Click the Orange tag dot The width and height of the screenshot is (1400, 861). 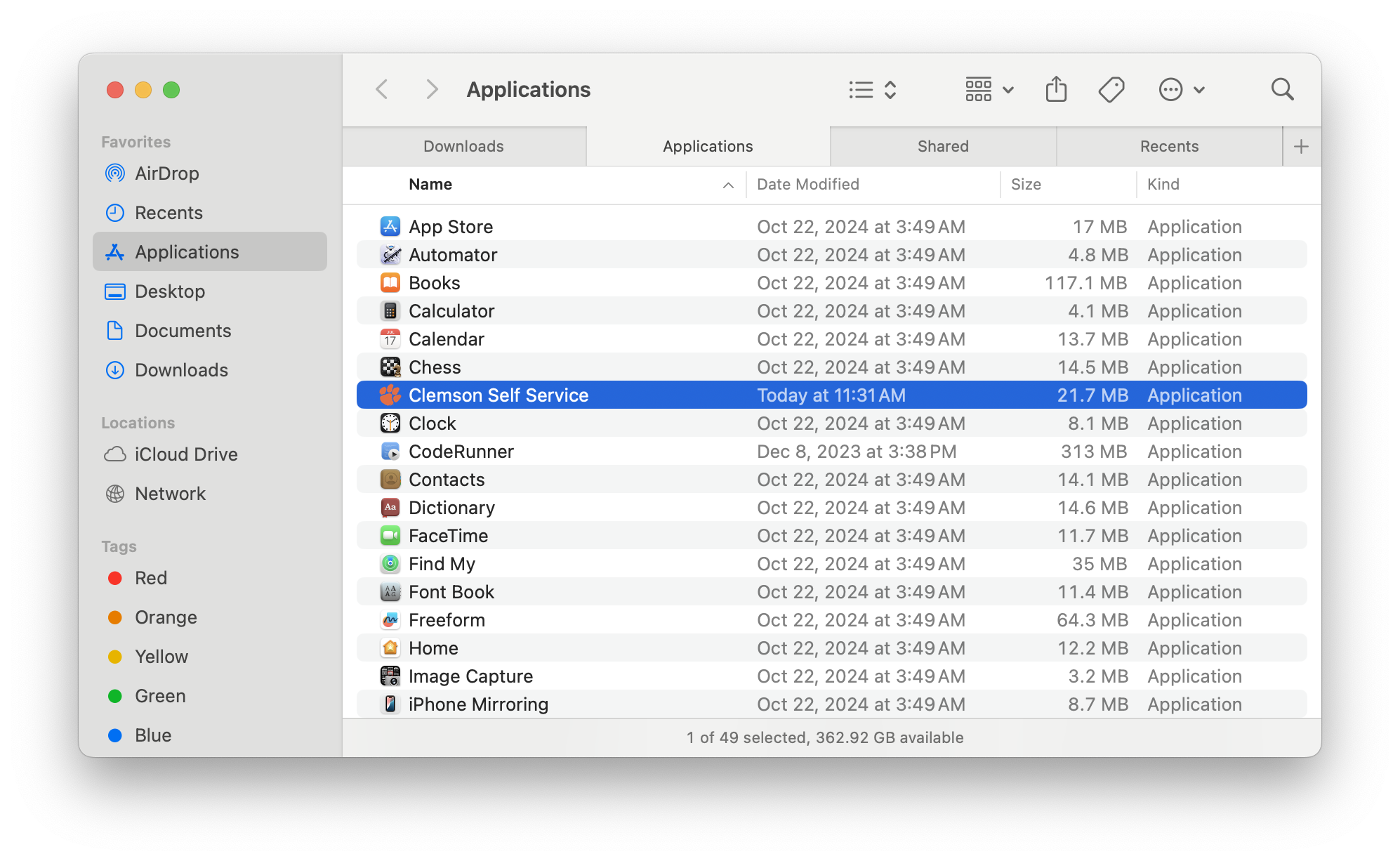[115, 617]
